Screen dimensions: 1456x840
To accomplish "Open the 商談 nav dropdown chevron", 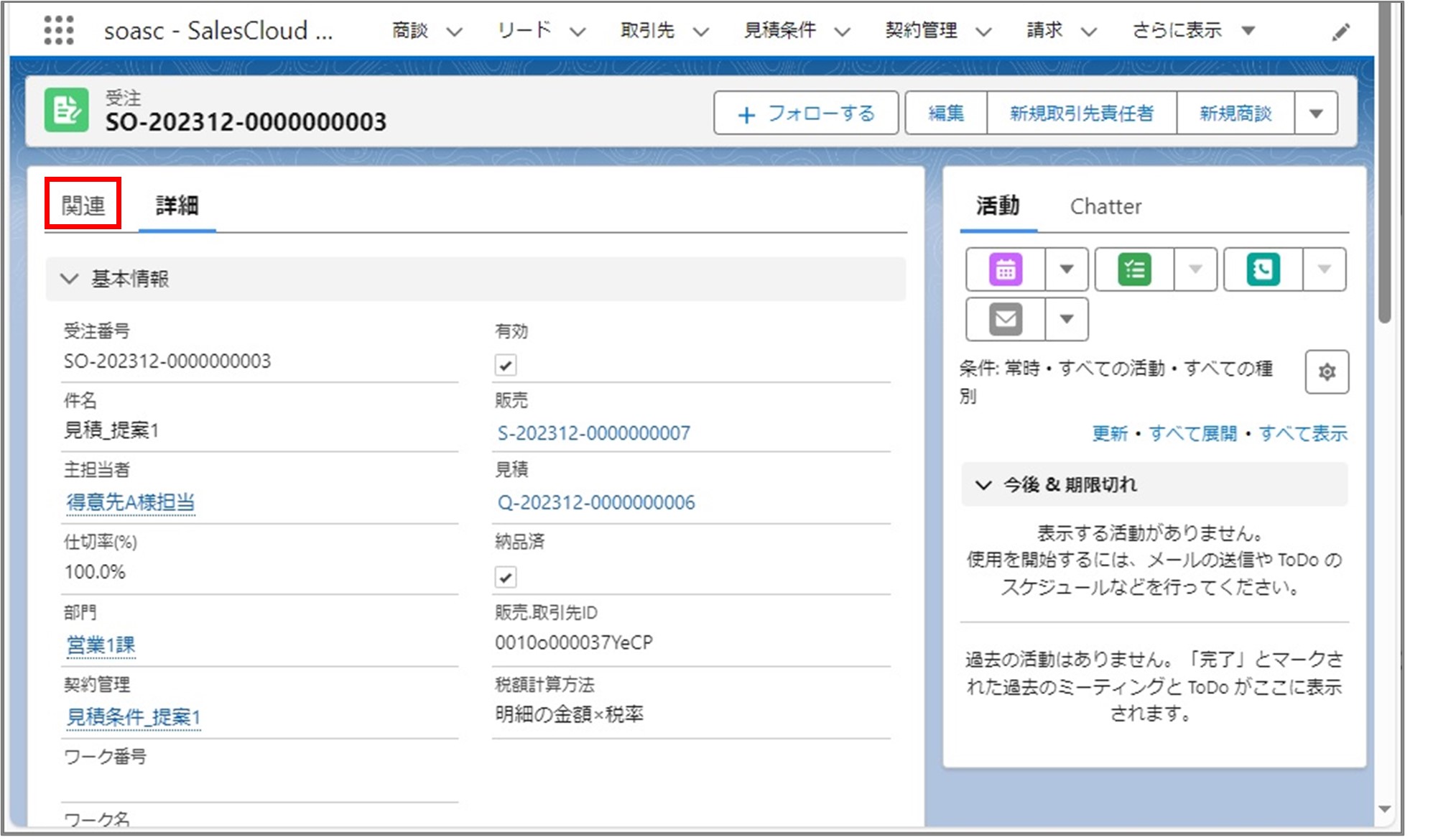I will click(x=455, y=32).
